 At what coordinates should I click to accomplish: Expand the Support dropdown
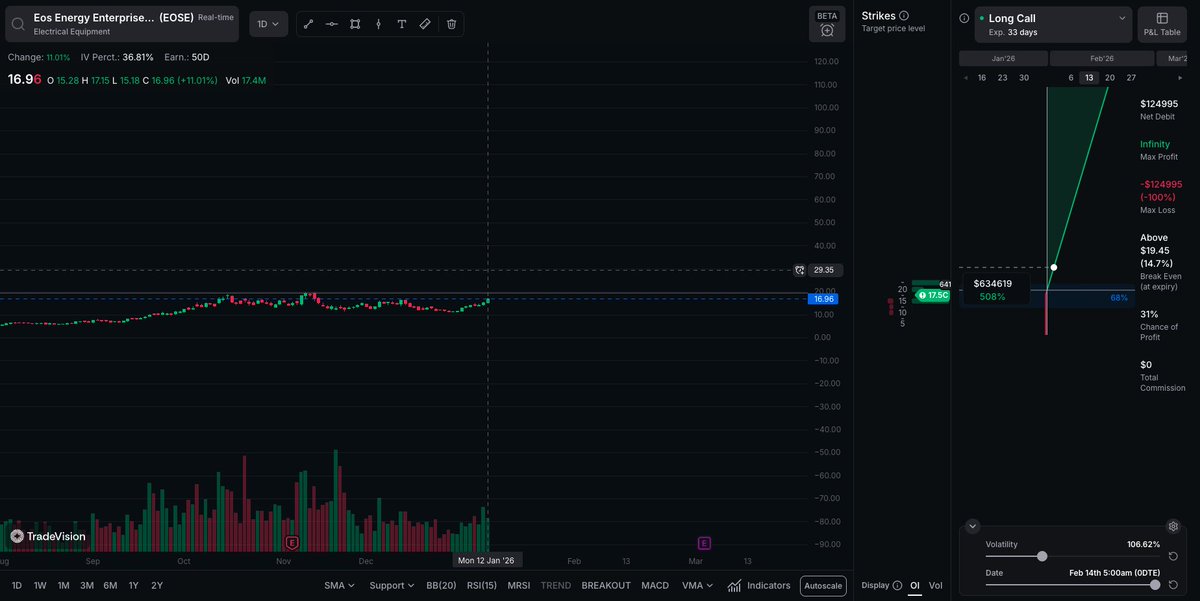(392, 586)
